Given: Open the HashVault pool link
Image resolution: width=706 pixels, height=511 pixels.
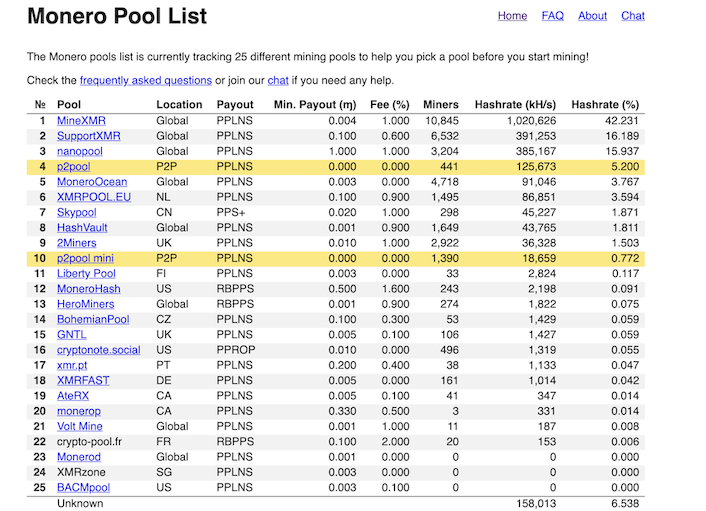Looking at the screenshot, I should (82, 228).
